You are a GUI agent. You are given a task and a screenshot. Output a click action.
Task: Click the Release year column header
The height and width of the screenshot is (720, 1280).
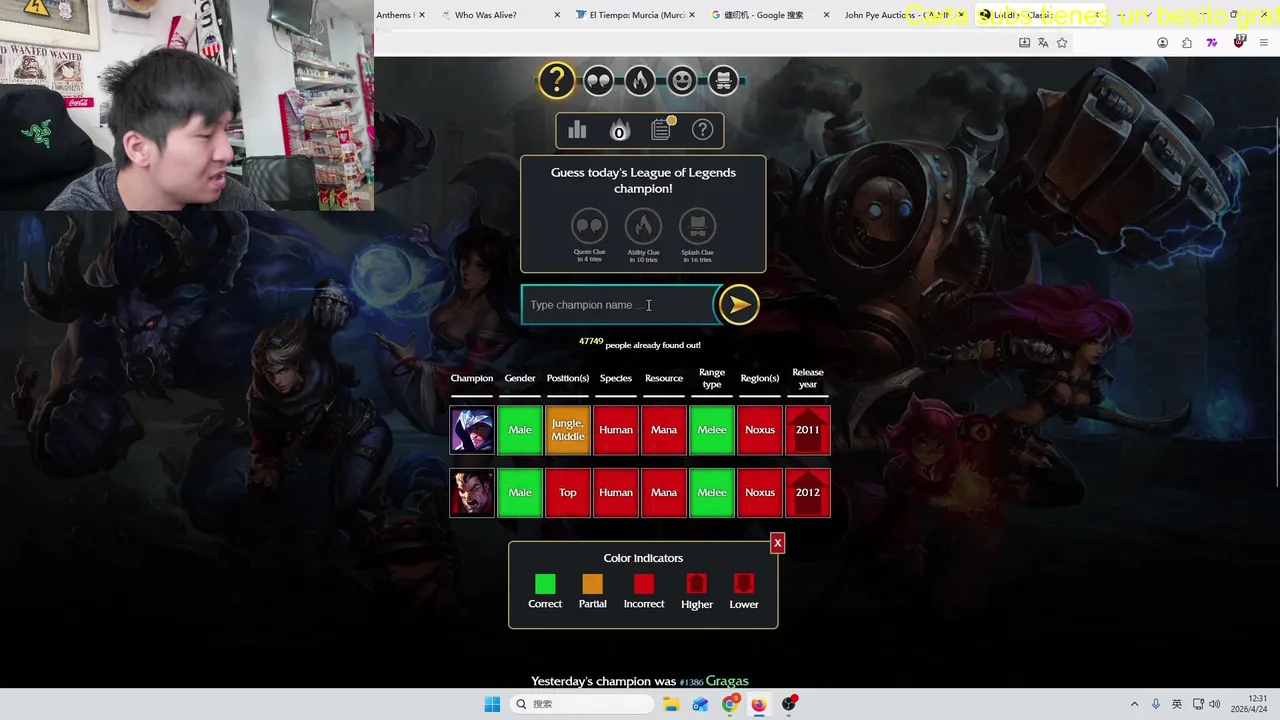pyautogui.click(x=808, y=378)
